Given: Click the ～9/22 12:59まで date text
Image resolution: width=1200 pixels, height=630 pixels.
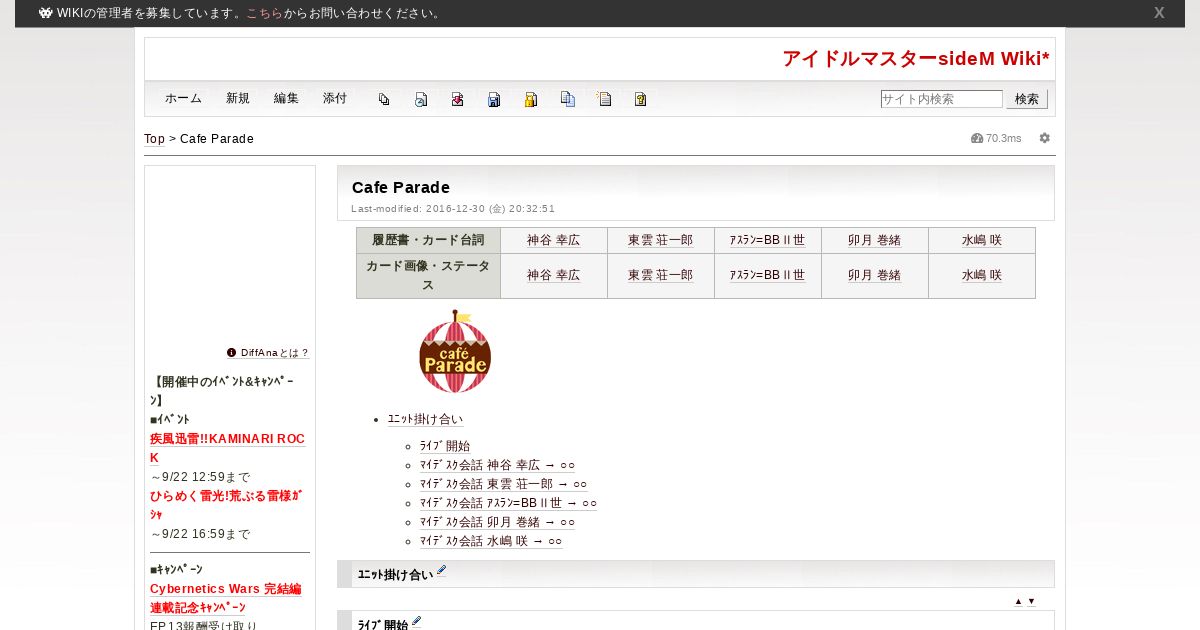Looking at the screenshot, I should pos(200,477).
